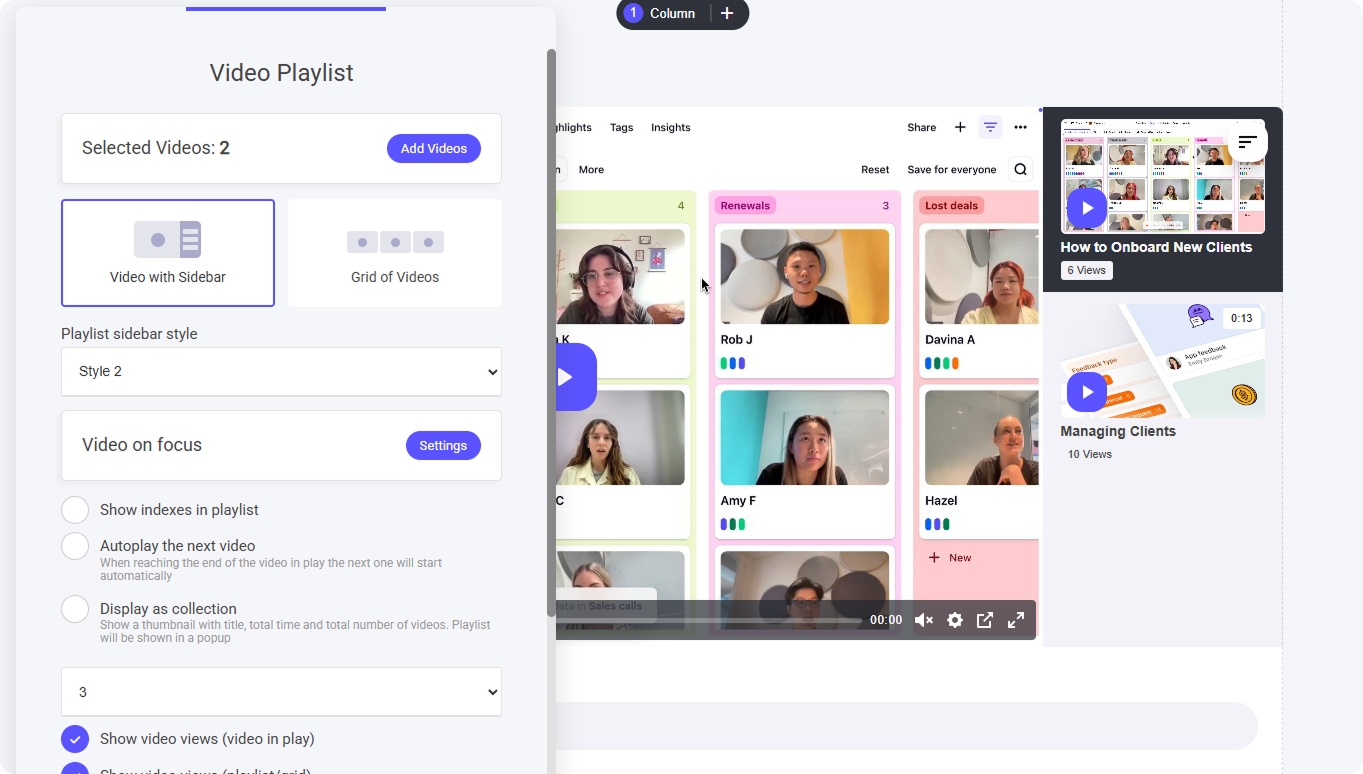Mute the video player volume
The height and width of the screenshot is (774, 1363).
[x=924, y=620]
